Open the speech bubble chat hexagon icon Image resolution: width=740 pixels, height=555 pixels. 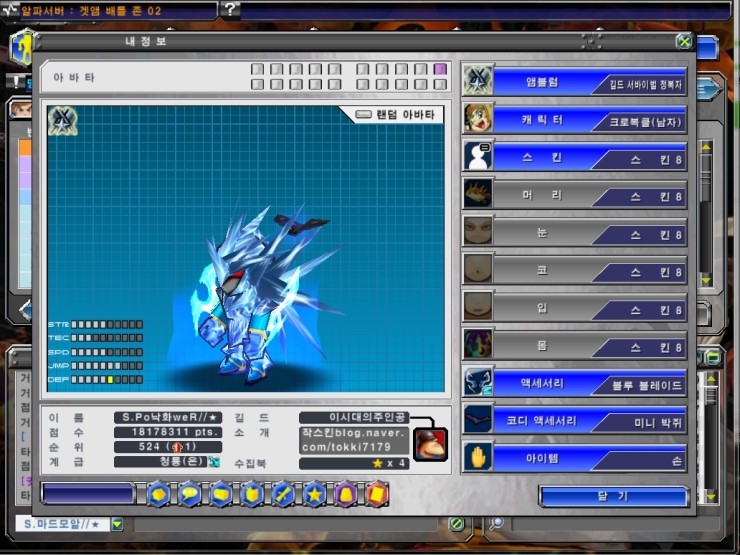190,495
